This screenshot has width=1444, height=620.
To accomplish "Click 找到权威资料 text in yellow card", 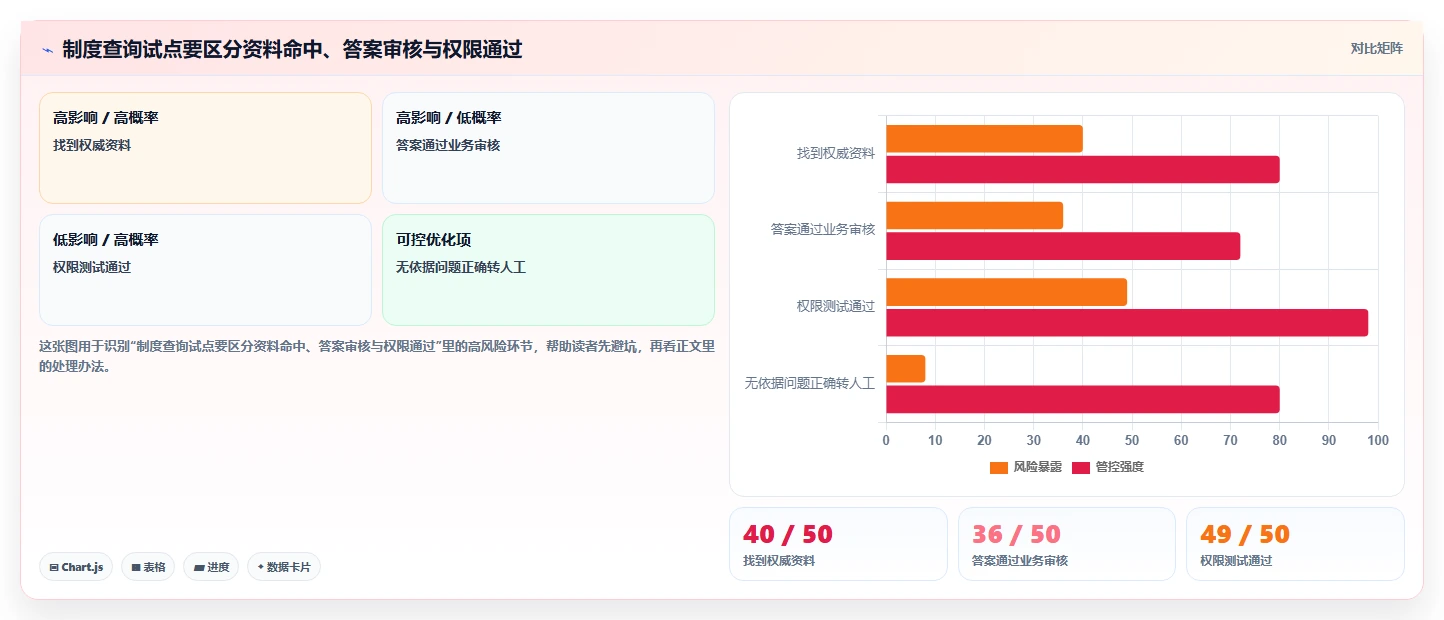I will [92, 146].
